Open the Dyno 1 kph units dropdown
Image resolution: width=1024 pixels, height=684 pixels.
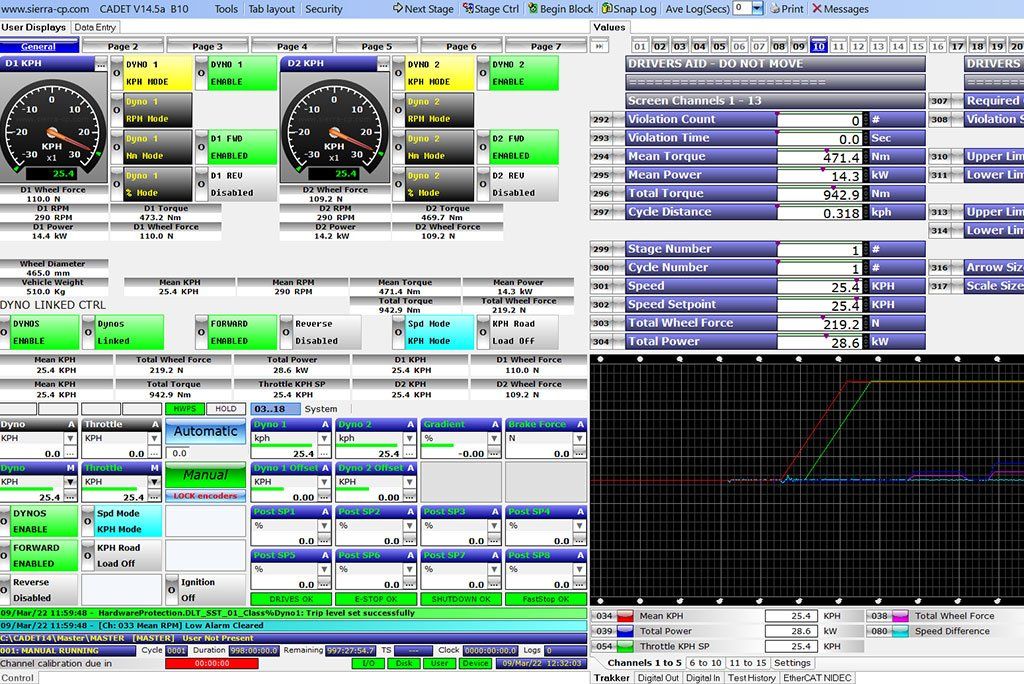pos(324,438)
